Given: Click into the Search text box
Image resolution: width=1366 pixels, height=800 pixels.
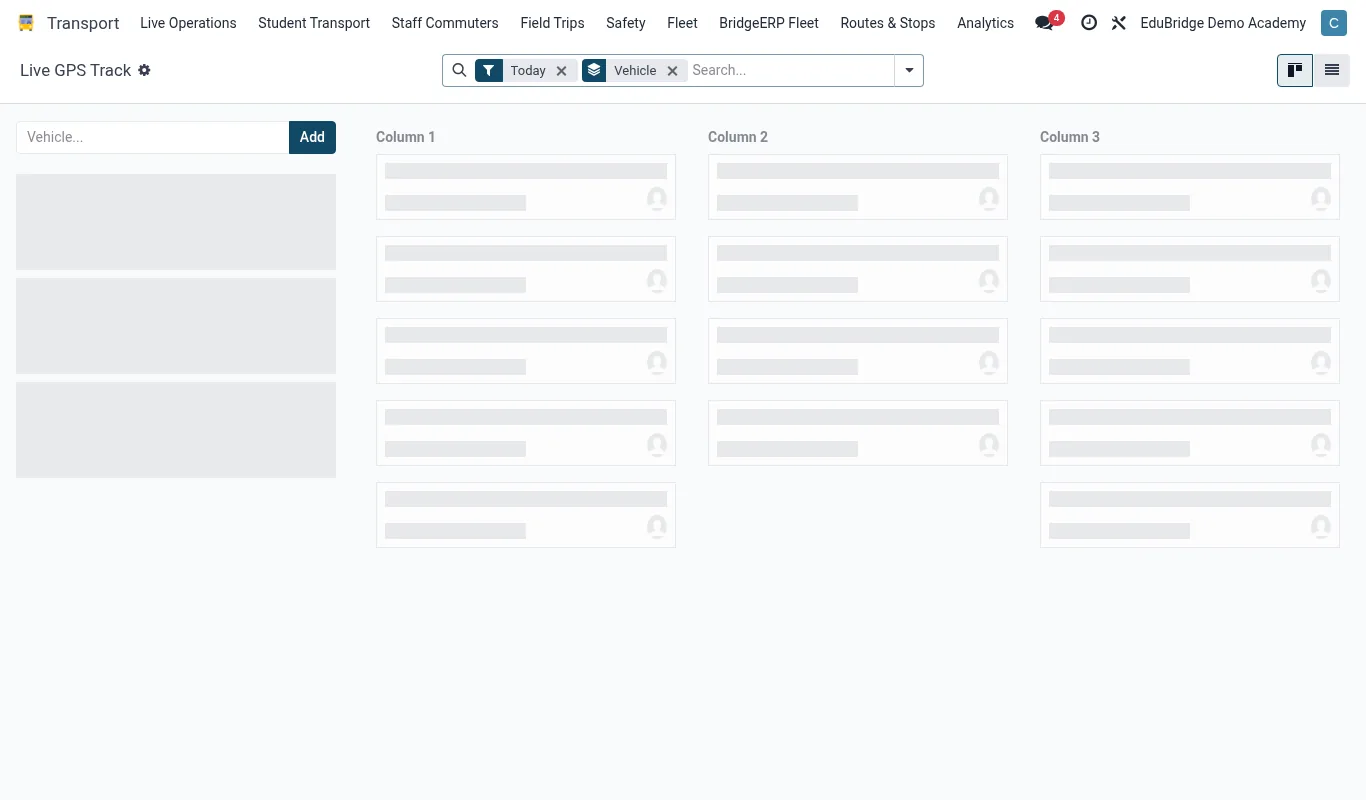Looking at the screenshot, I should 790,70.
